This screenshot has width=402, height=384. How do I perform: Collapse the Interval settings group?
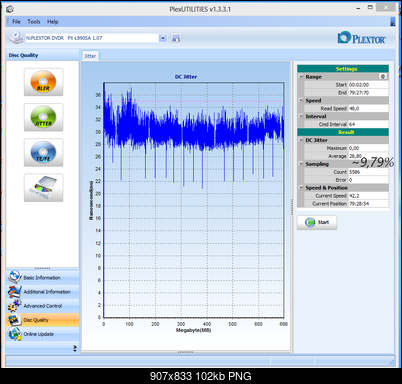(x=301, y=116)
